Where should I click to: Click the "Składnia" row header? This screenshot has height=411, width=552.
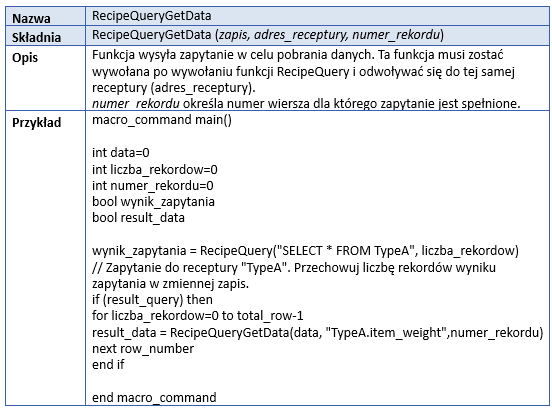point(37,37)
